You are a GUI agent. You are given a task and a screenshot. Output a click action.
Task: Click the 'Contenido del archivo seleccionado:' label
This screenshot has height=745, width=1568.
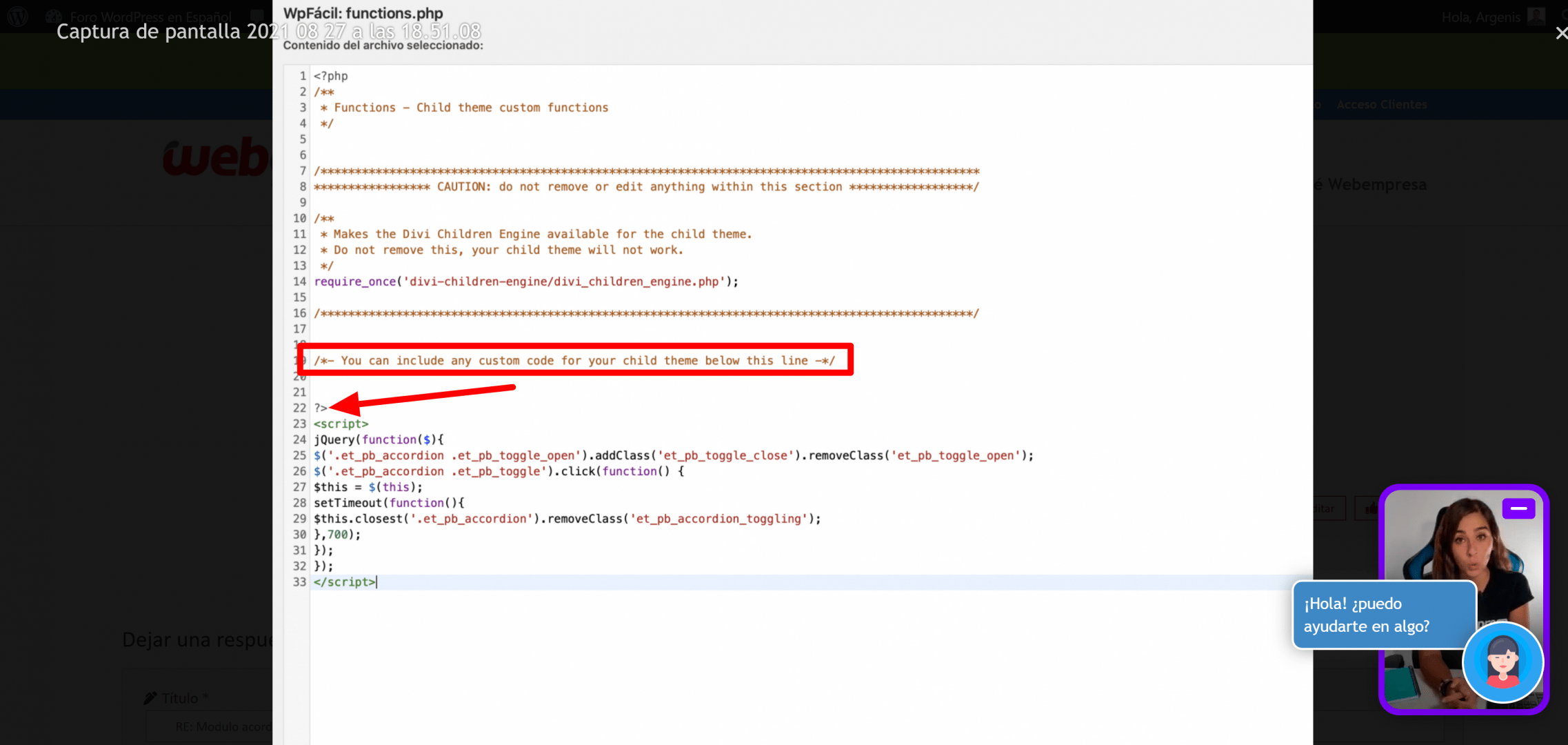click(383, 45)
